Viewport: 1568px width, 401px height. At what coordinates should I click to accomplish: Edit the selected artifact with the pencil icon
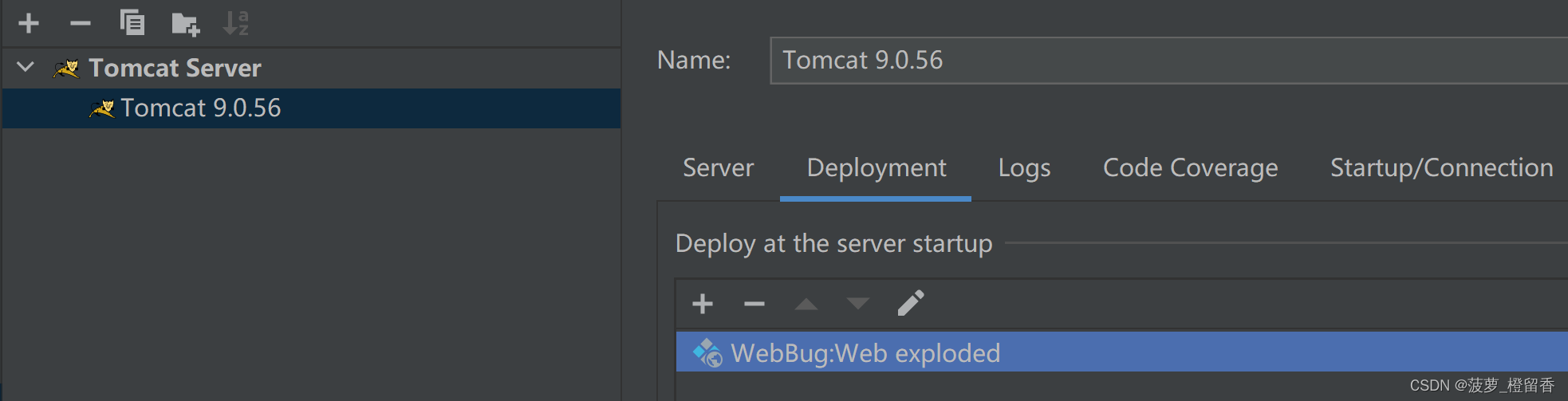pos(911,303)
